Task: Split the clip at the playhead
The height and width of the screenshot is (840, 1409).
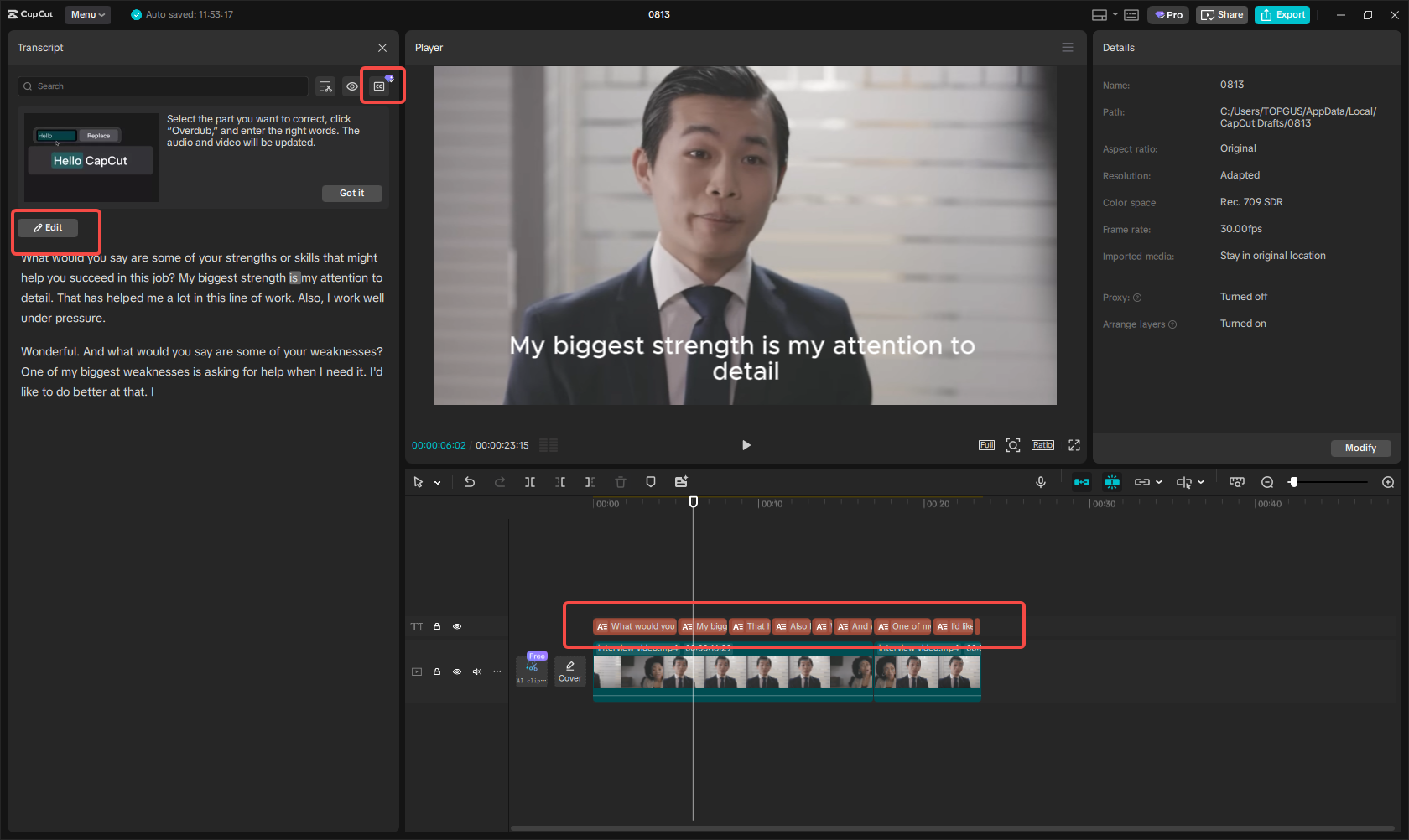Action: click(x=530, y=482)
